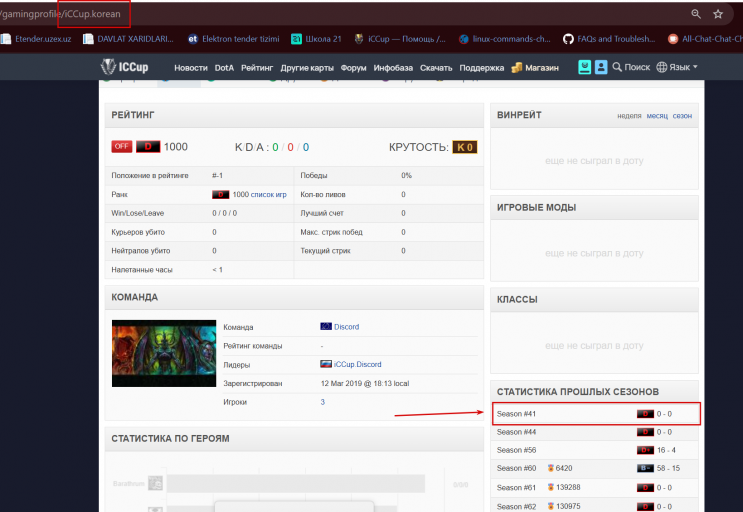Switch winrate to месяц
The height and width of the screenshot is (512, 743).
coord(657,116)
